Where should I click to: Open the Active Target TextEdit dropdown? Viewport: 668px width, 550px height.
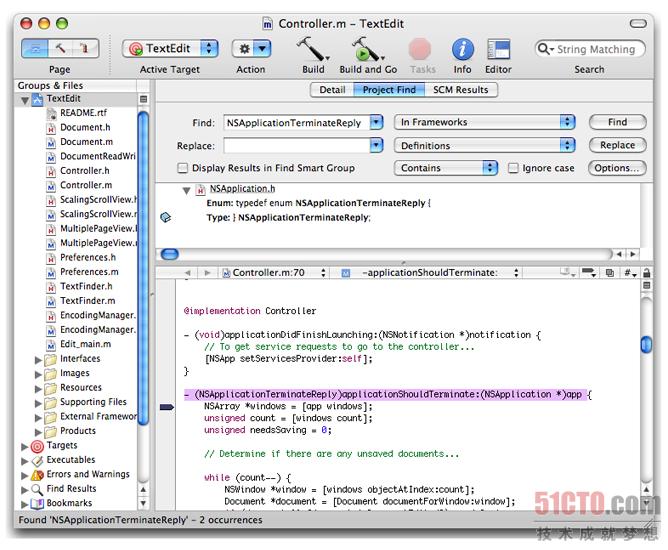[x=170, y=49]
